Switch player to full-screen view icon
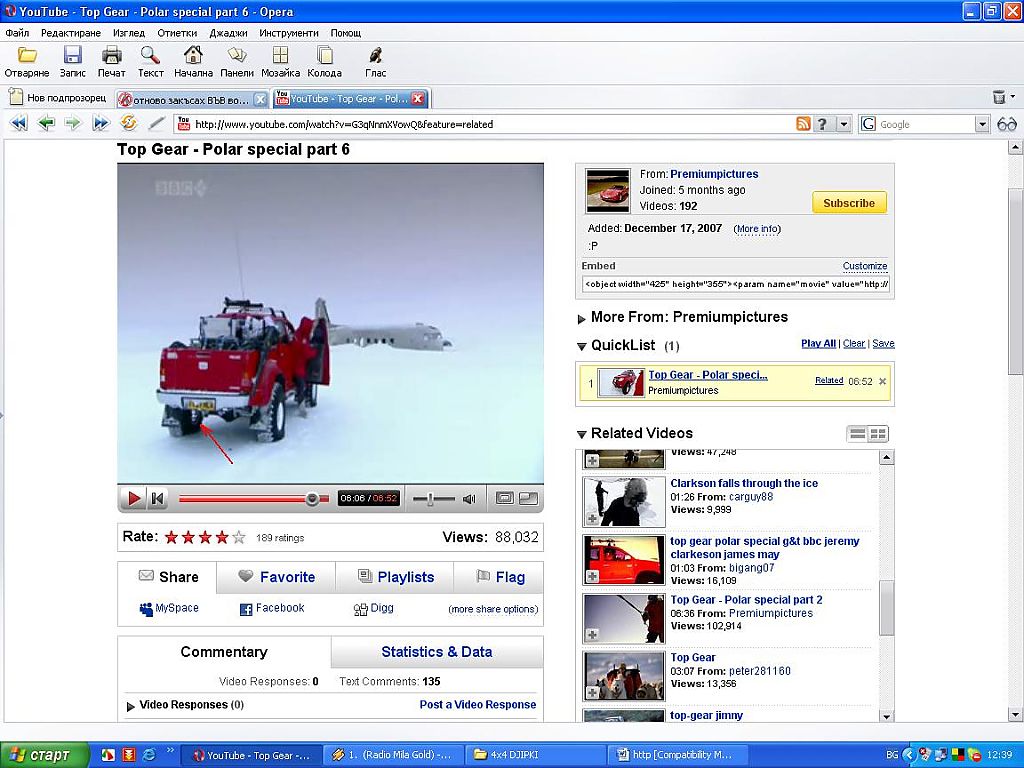 [528, 498]
